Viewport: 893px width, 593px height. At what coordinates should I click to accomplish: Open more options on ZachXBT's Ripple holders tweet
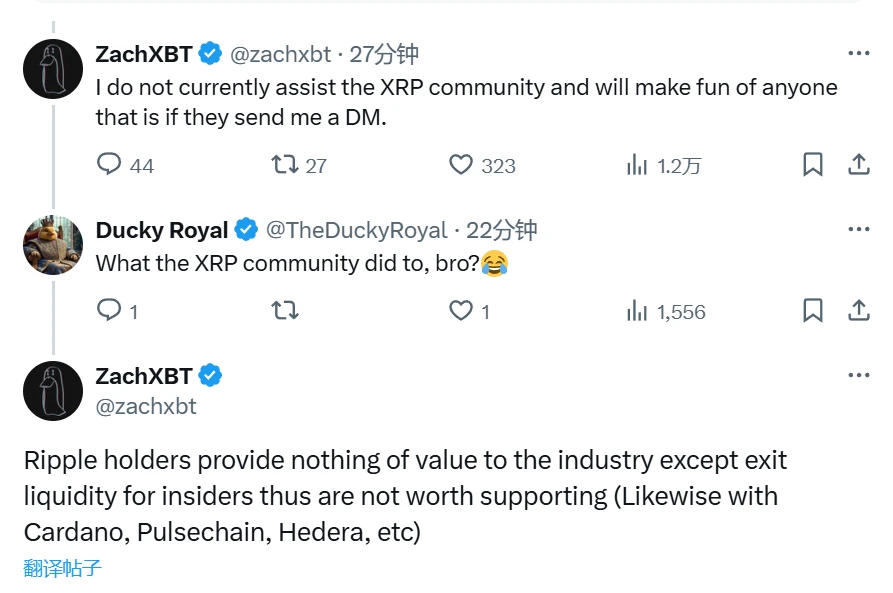(x=858, y=373)
